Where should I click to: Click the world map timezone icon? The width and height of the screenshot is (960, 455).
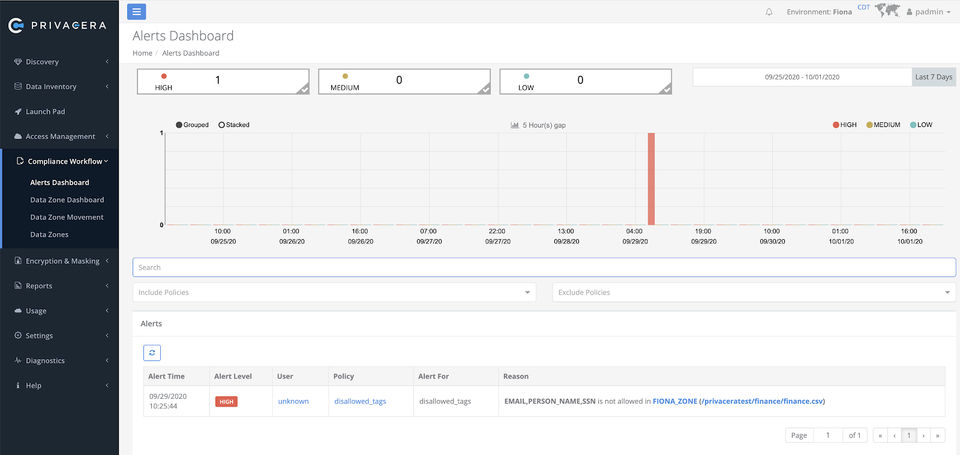(x=887, y=10)
